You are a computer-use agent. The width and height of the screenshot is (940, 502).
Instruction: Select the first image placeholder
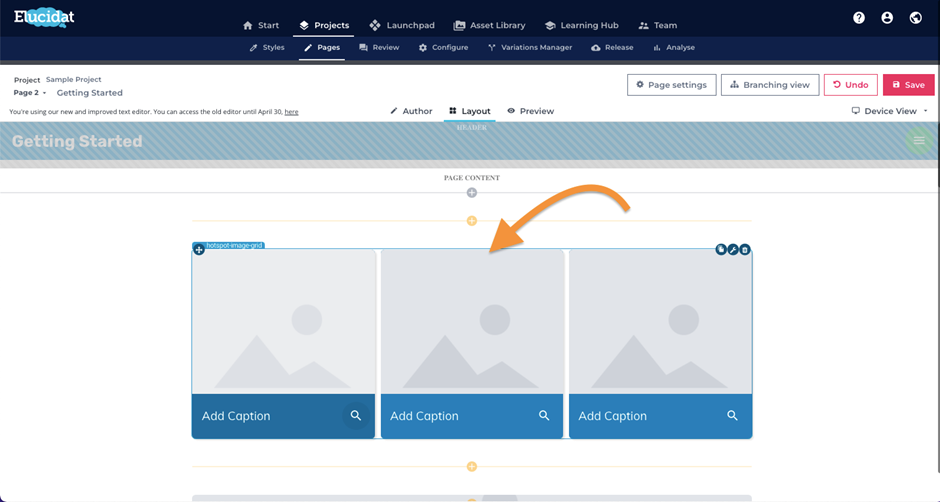pos(283,322)
